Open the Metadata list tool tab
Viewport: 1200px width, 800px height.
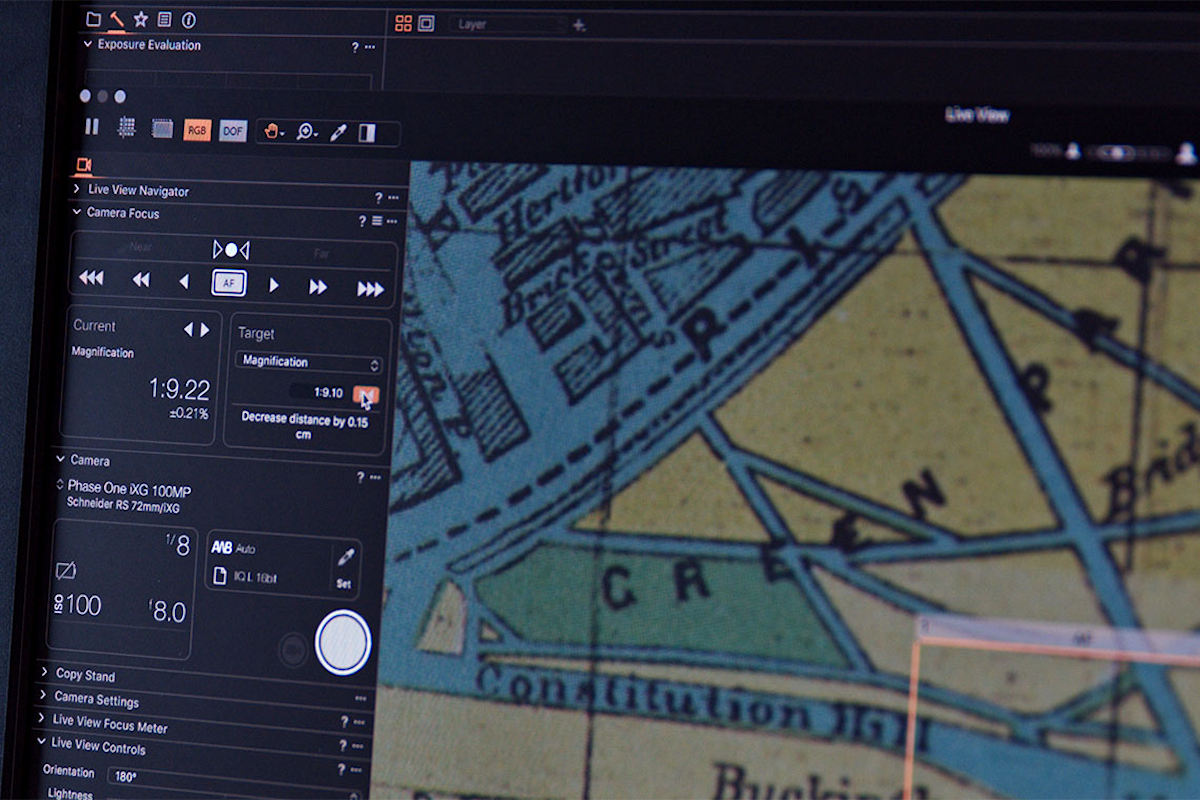(165, 19)
